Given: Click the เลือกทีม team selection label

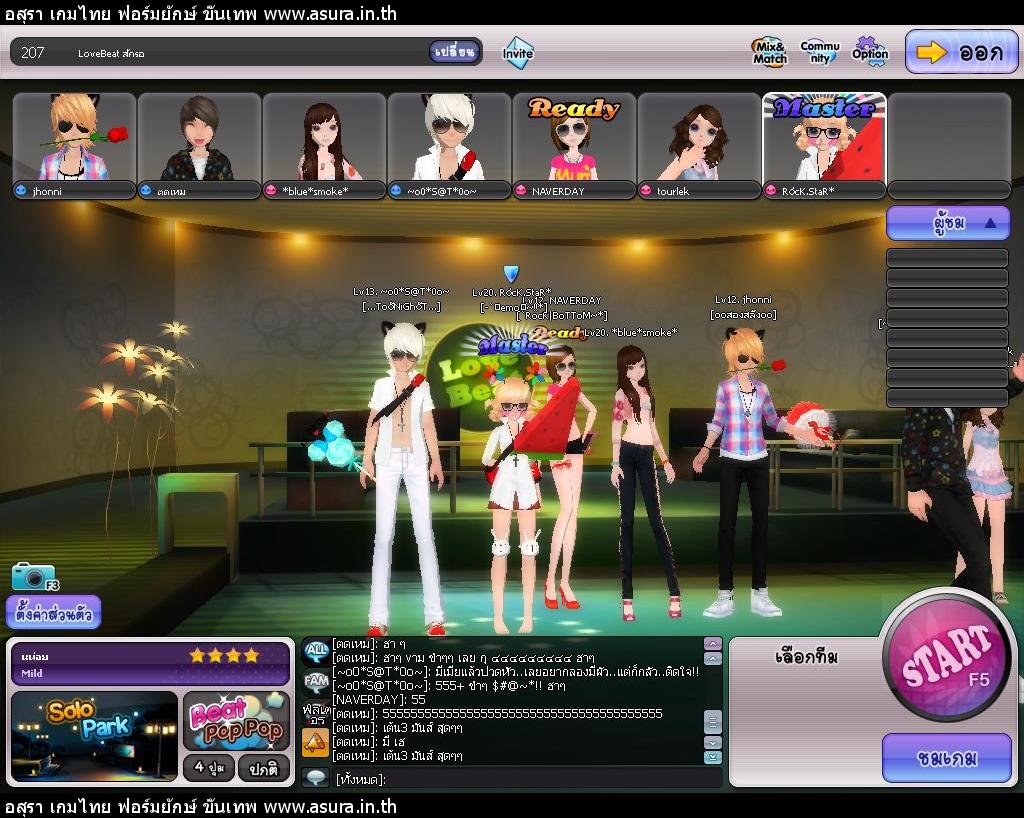Looking at the screenshot, I should 806,656.
